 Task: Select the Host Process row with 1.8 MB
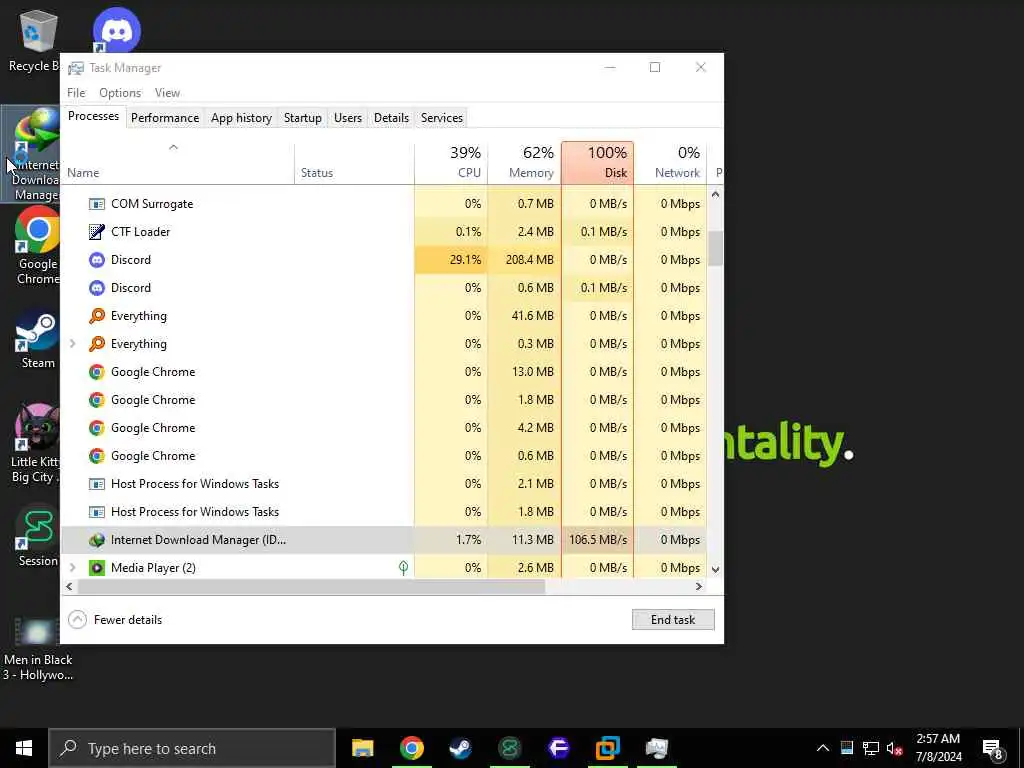[x=384, y=512]
